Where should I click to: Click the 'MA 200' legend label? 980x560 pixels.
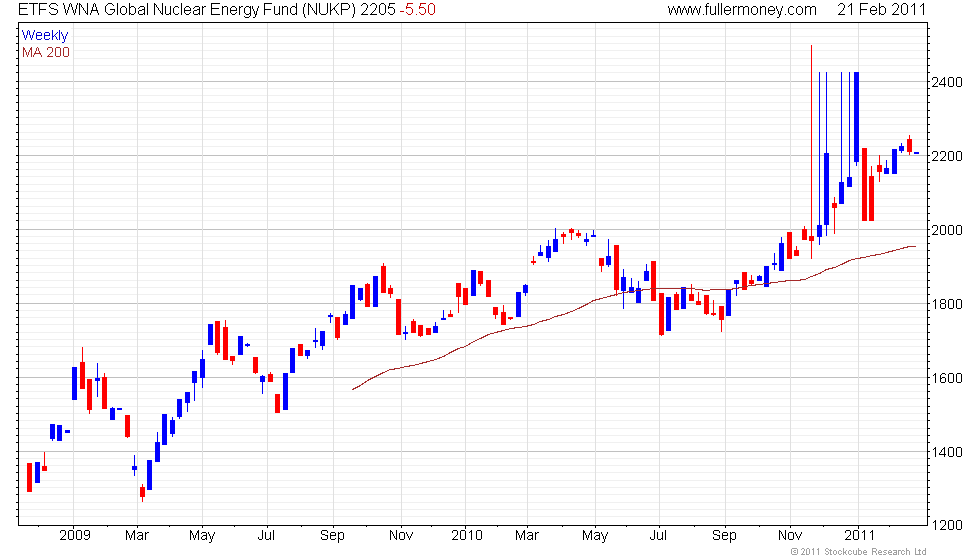click(46, 52)
